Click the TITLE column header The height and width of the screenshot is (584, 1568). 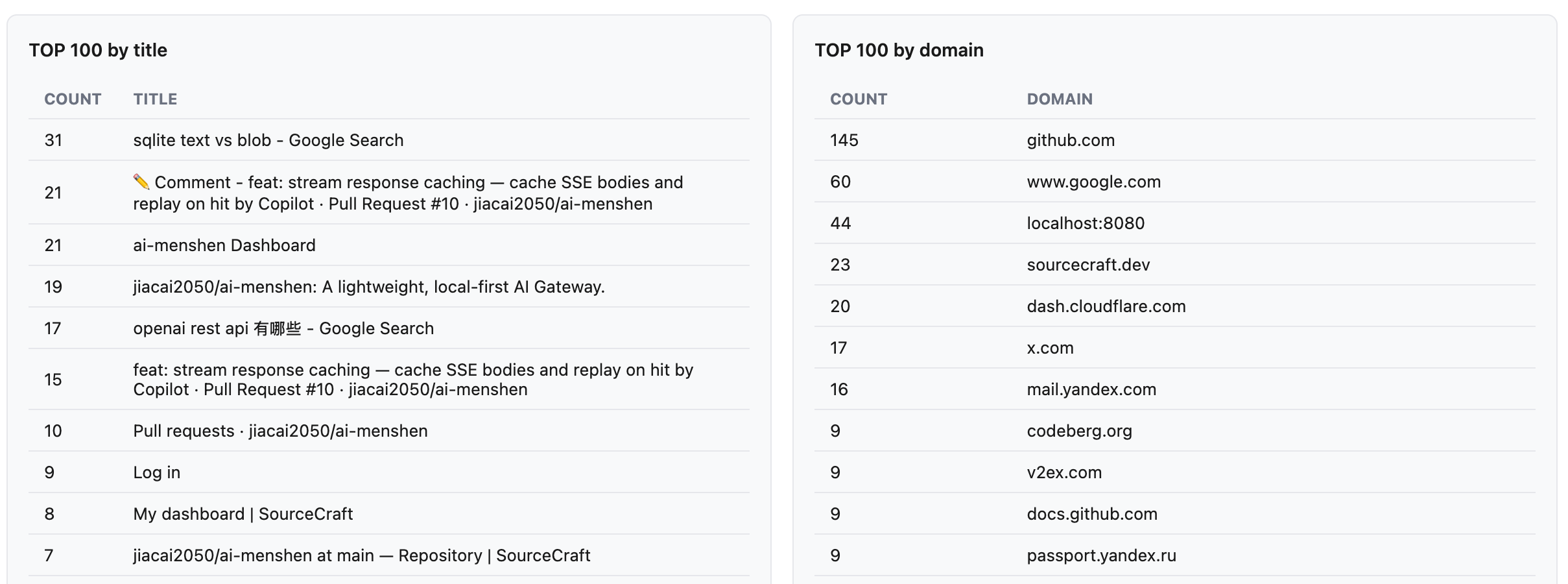155,99
